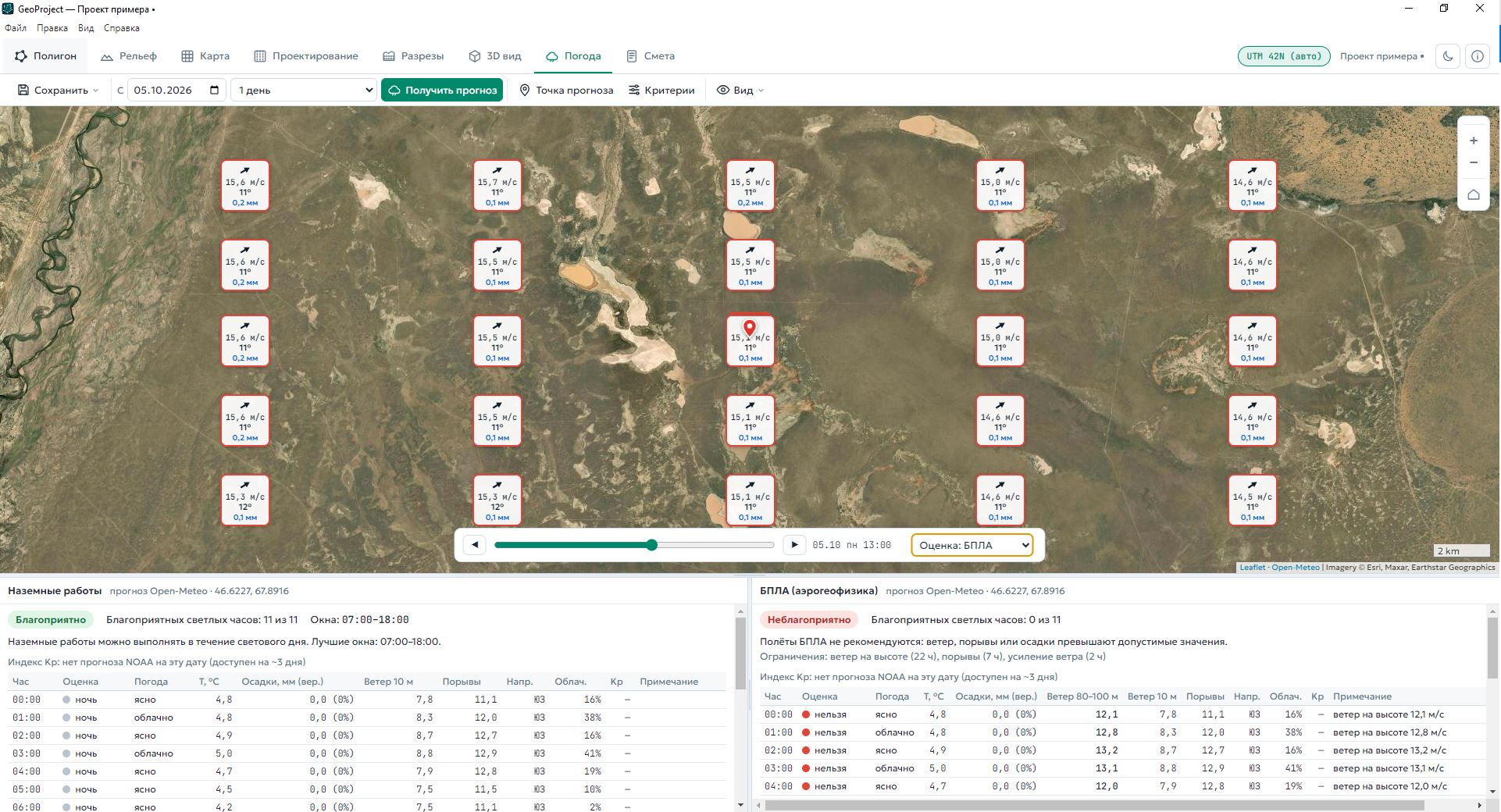This screenshot has height=812, width=1501.
Task: Click the 15,7 м/с wind card
Action: pyautogui.click(x=497, y=186)
